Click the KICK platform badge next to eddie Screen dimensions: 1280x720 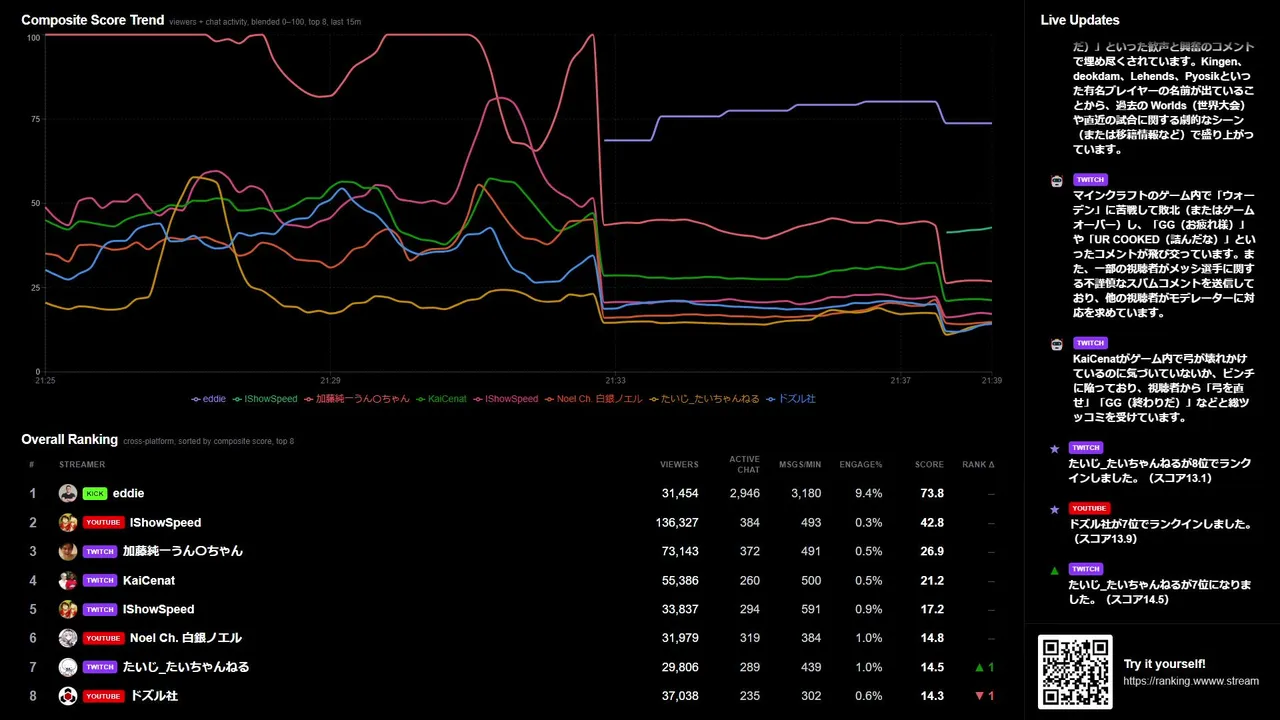pos(95,494)
